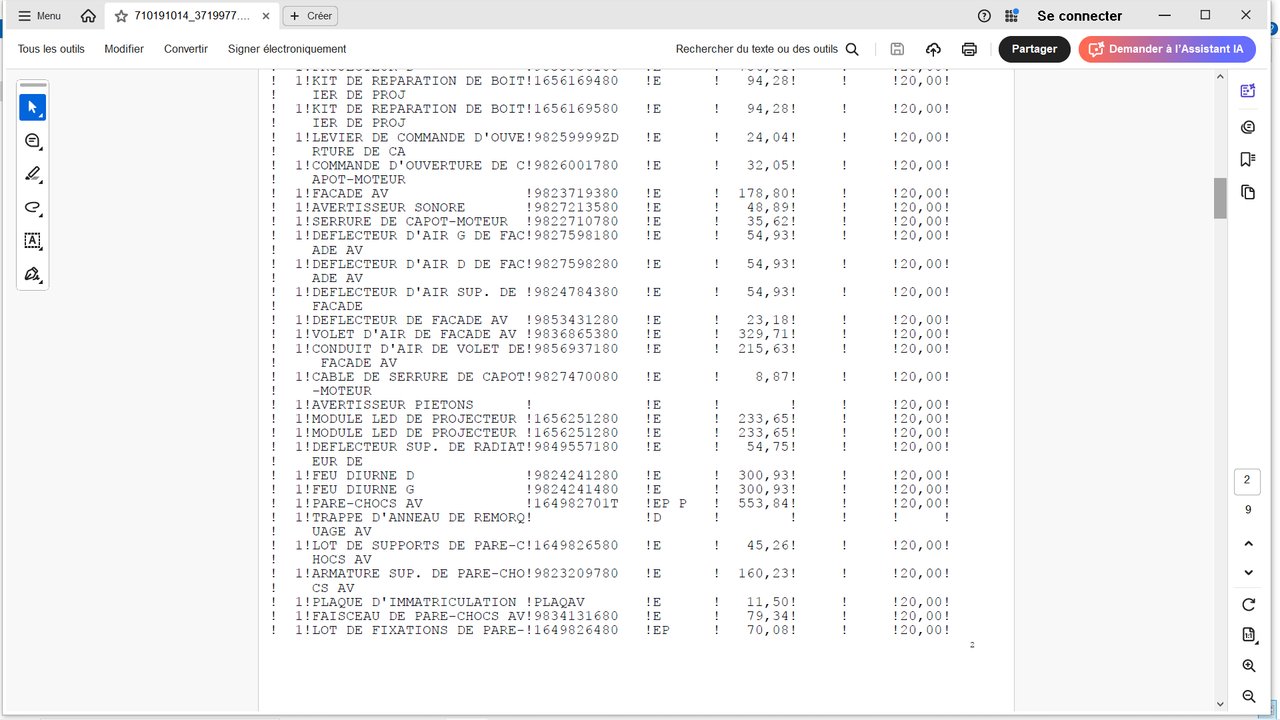This screenshot has width=1280, height=720.
Task: Open the AI assistant panel icon
Action: click(x=1247, y=92)
